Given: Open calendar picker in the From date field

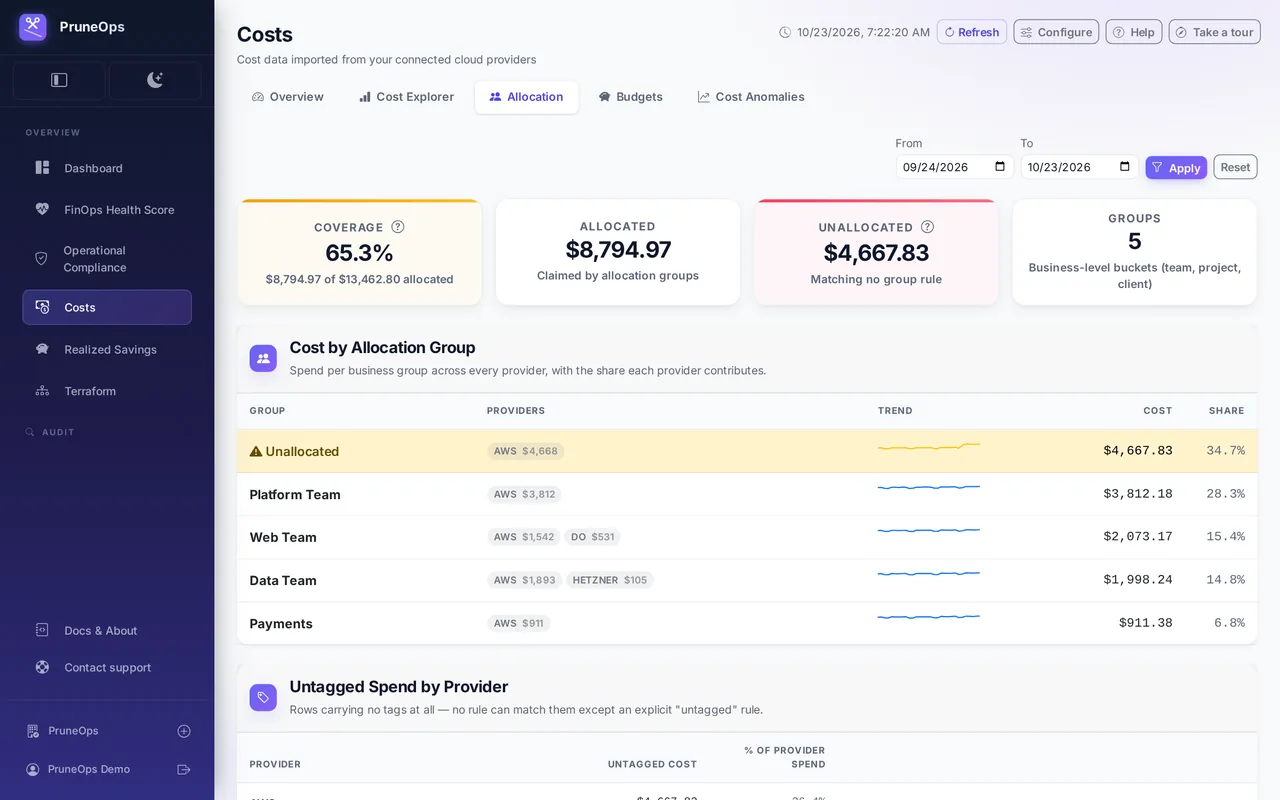Looking at the screenshot, I should (1000, 167).
